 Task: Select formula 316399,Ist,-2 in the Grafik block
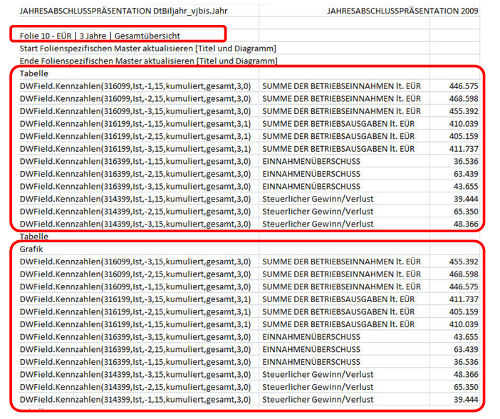point(135,349)
